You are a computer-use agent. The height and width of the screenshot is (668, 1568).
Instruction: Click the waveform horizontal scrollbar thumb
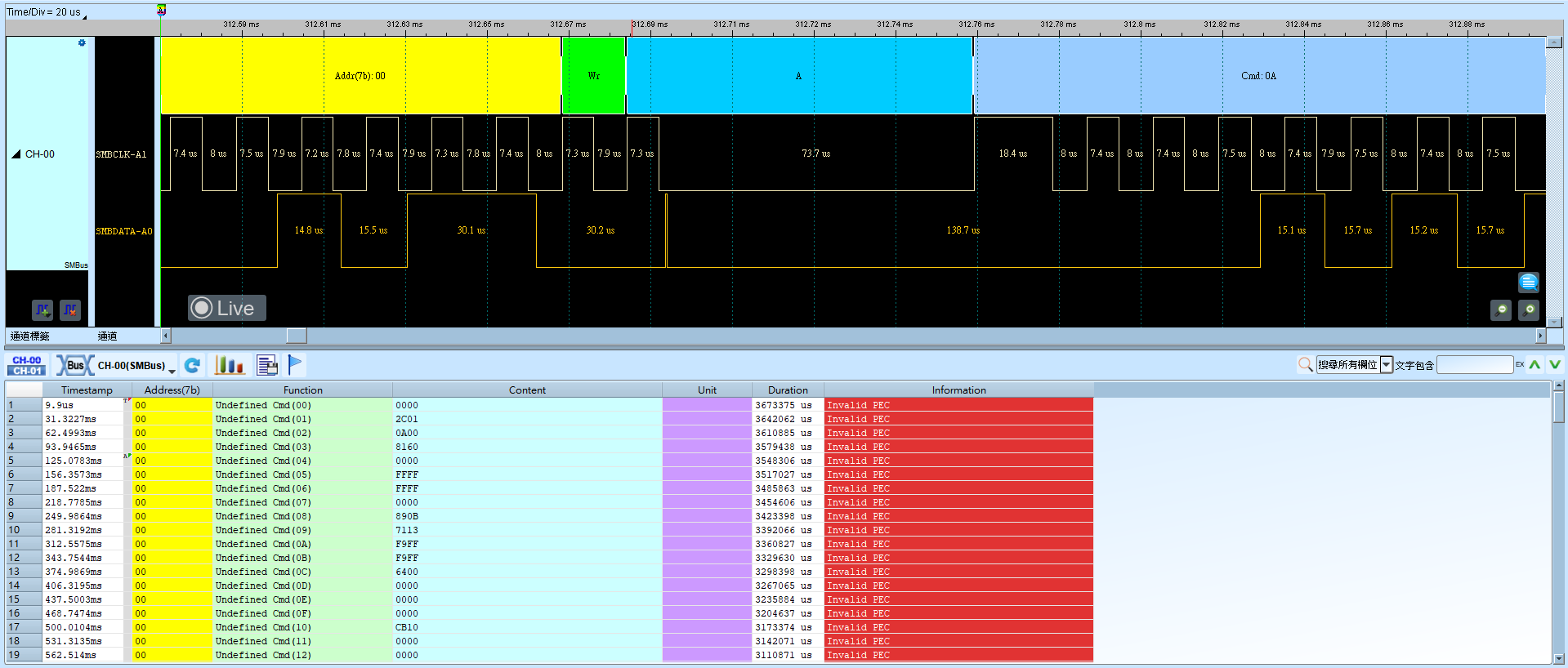point(297,336)
